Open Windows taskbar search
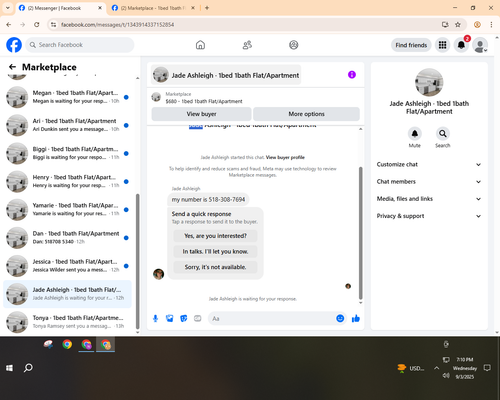Image resolution: width=500 pixels, height=400 pixels. (28, 368)
